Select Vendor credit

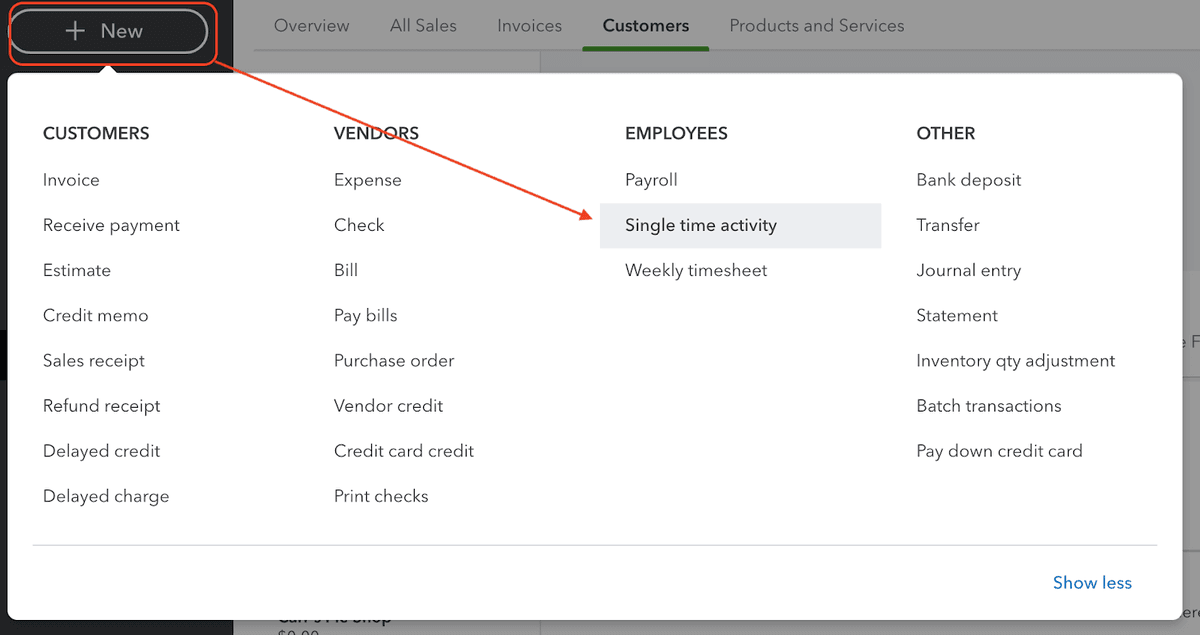(x=389, y=406)
